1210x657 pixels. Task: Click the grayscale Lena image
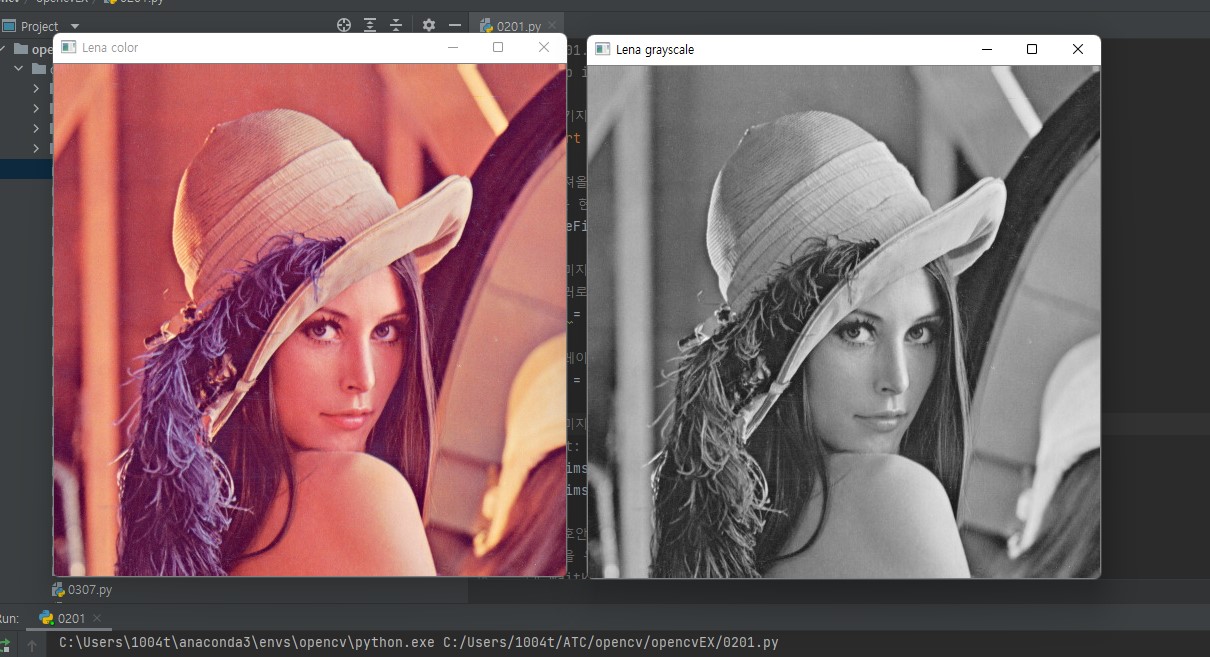click(844, 322)
